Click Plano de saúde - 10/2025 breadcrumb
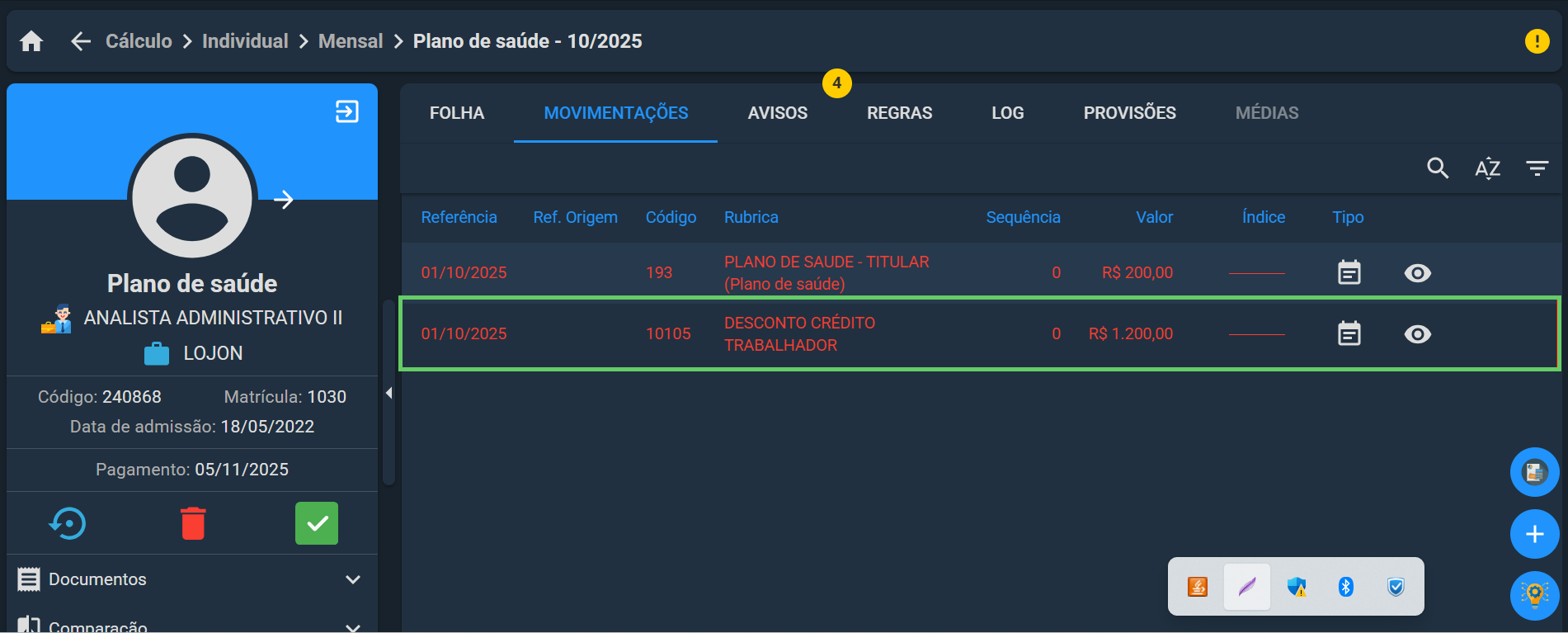Viewport: 1568px width, 633px height. 528,41
